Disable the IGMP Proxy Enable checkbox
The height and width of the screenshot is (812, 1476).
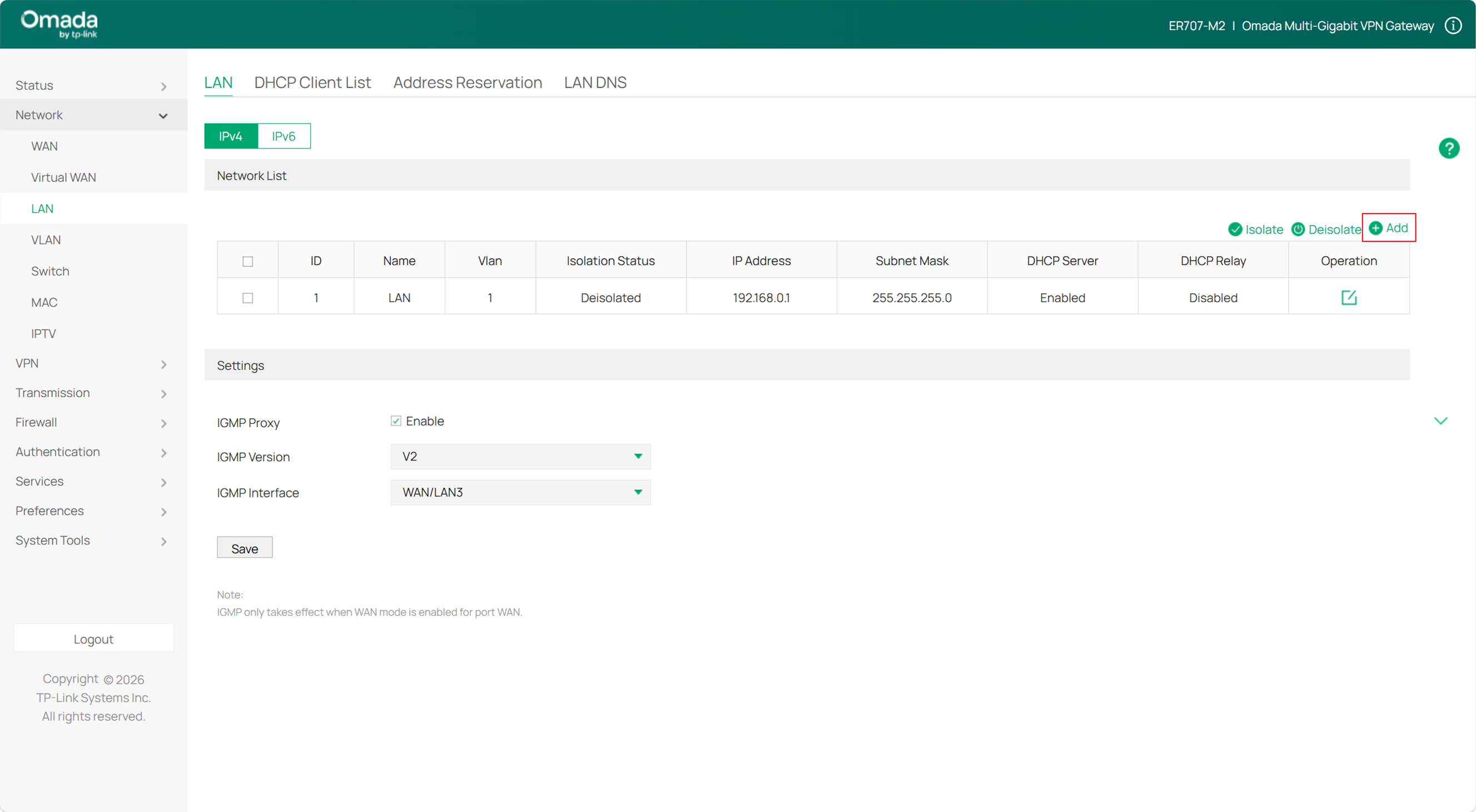[396, 420]
